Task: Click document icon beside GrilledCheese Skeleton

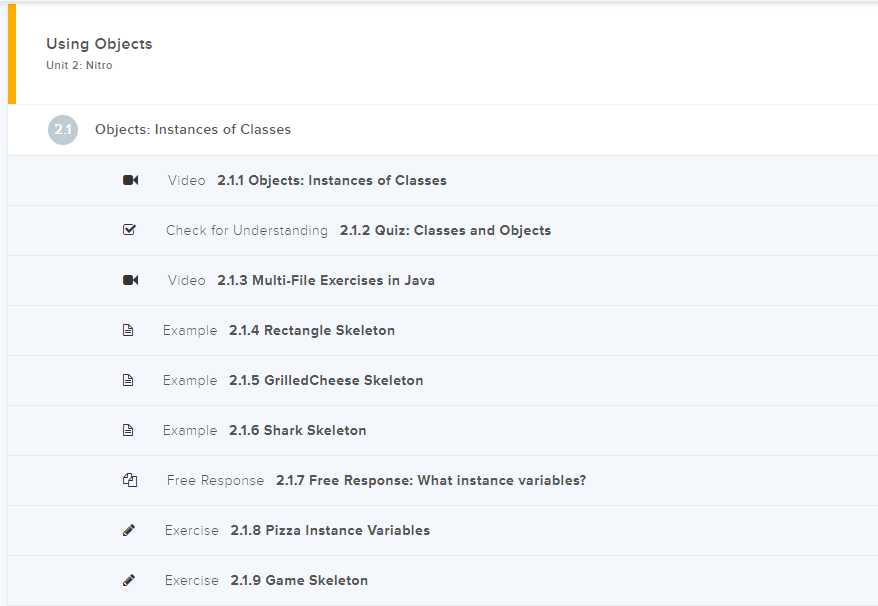Action: coord(128,380)
